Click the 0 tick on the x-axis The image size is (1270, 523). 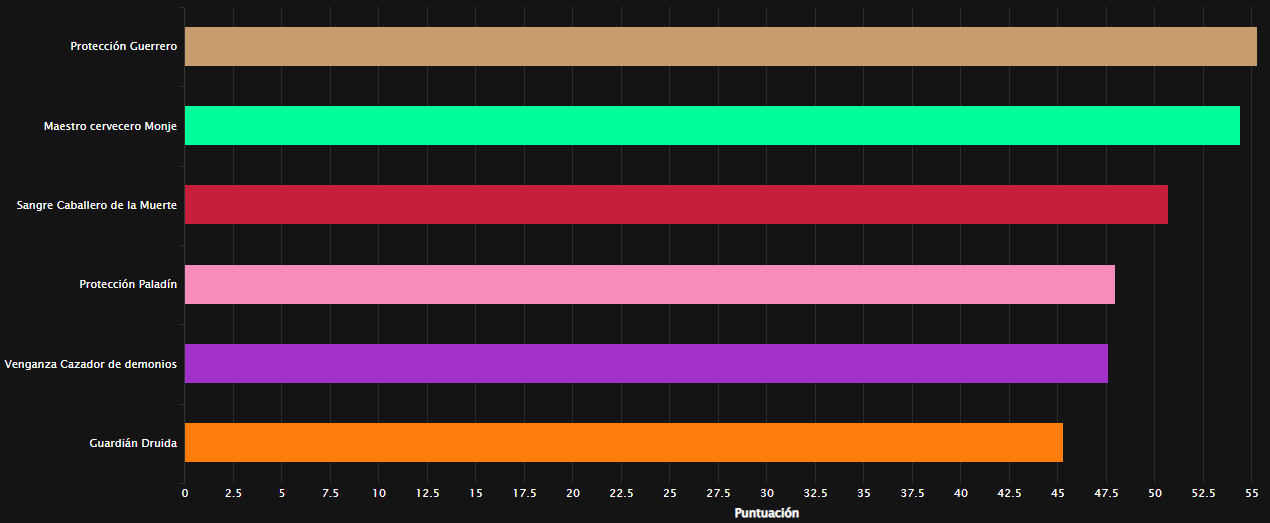click(185, 493)
